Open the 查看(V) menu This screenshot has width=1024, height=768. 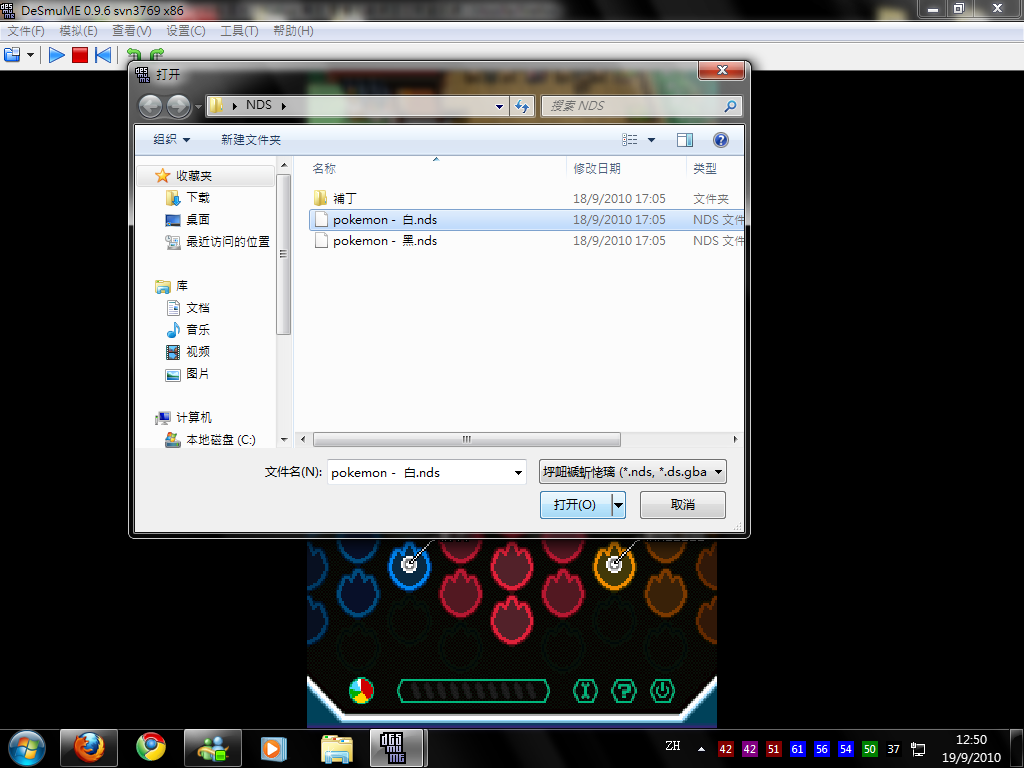(132, 31)
